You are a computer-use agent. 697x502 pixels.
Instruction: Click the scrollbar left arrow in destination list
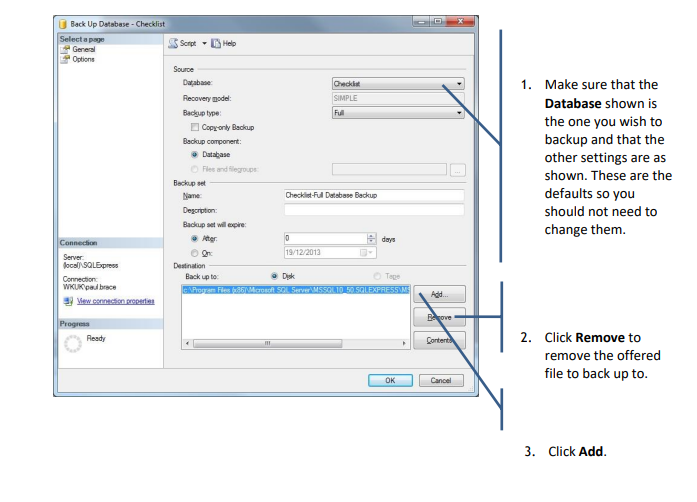tap(187, 343)
